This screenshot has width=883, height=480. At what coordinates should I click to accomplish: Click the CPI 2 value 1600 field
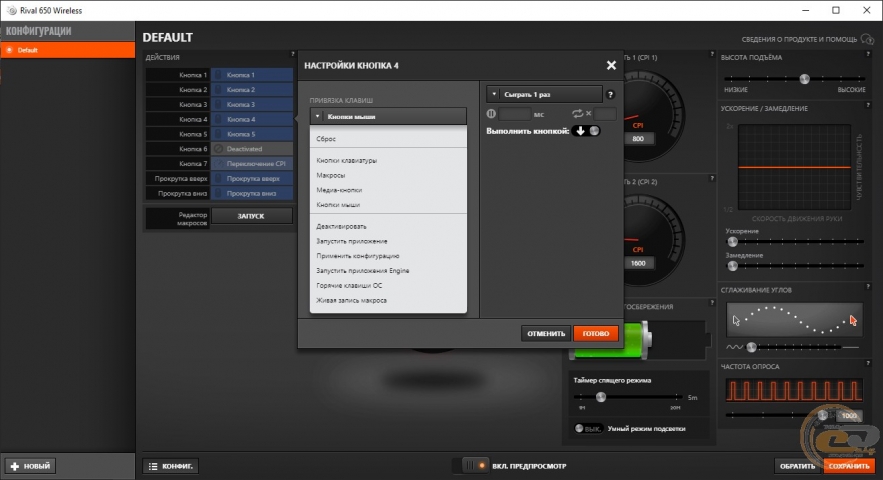[637, 263]
